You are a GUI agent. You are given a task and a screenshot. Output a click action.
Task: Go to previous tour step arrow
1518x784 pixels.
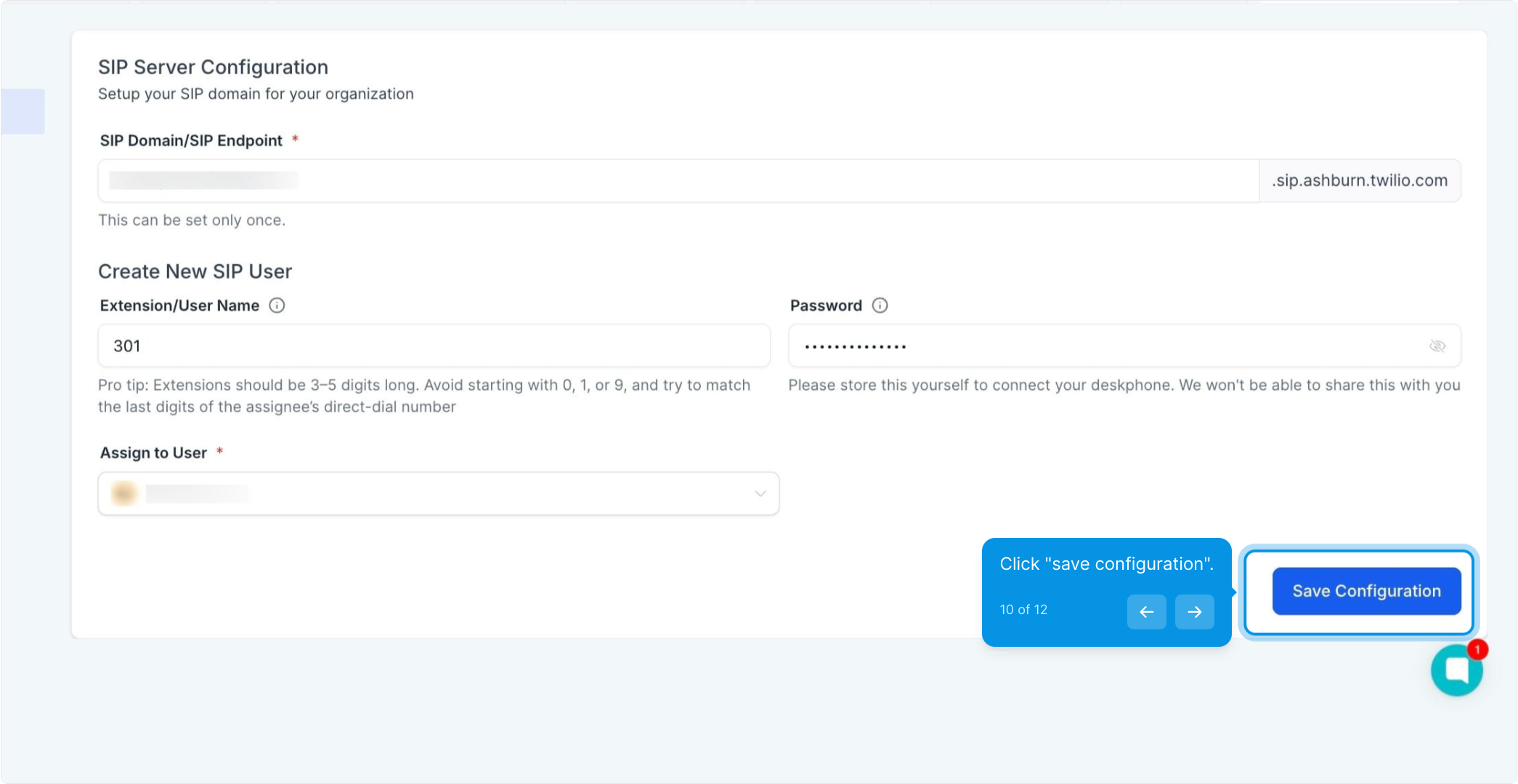coord(1146,612)
